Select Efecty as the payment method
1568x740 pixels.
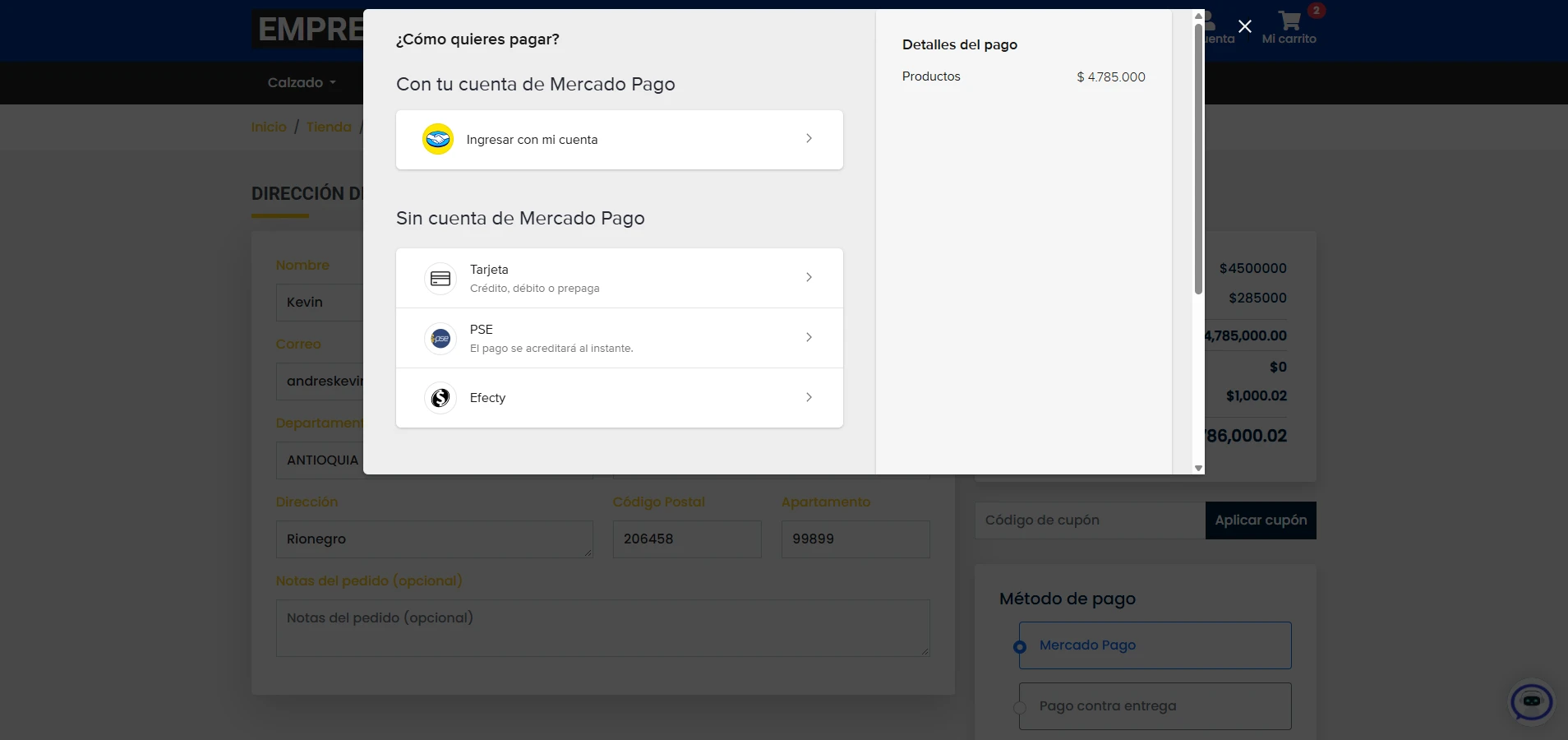[x=620, y=398]
